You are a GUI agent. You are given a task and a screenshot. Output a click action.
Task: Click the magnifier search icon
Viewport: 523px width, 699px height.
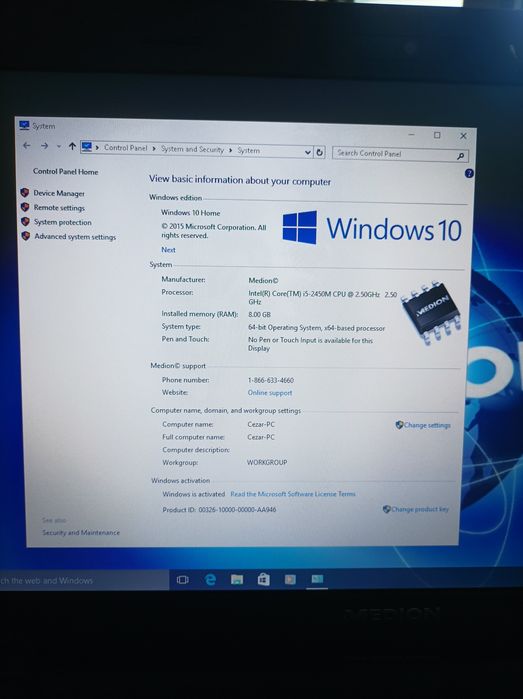click(461, 156)
